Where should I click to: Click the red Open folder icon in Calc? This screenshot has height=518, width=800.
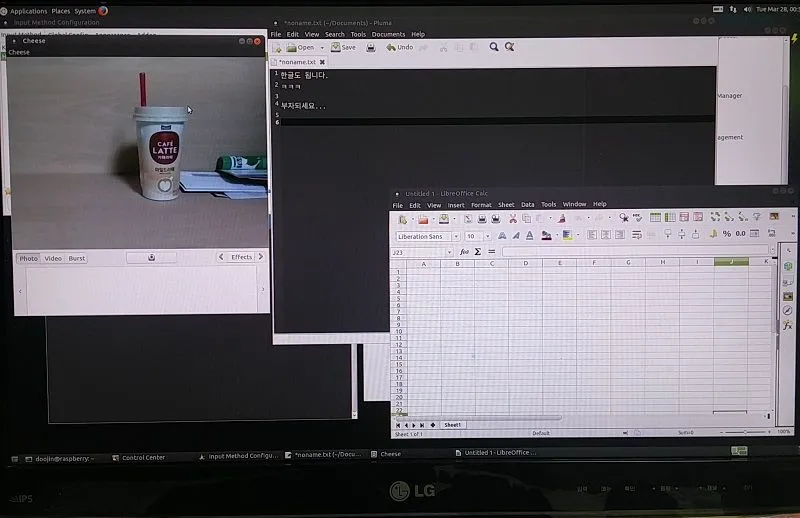423,219
